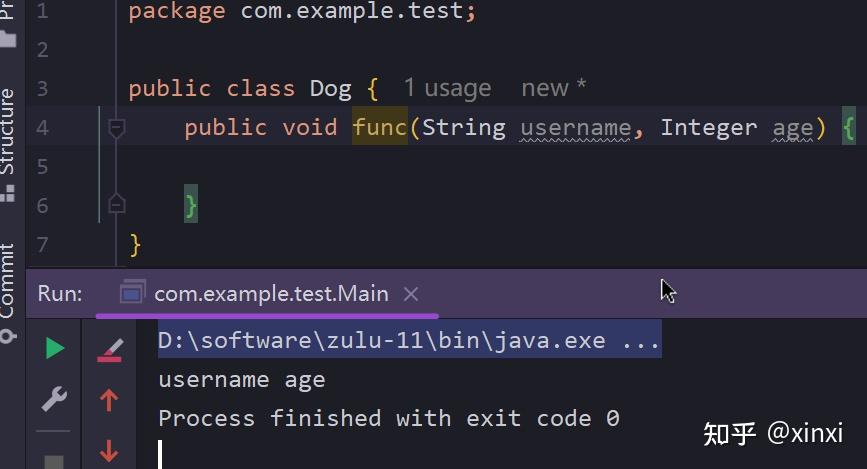Open the Structure tool window tab
This screenshot has width=867, height=469.
click(x=8, y=132)
